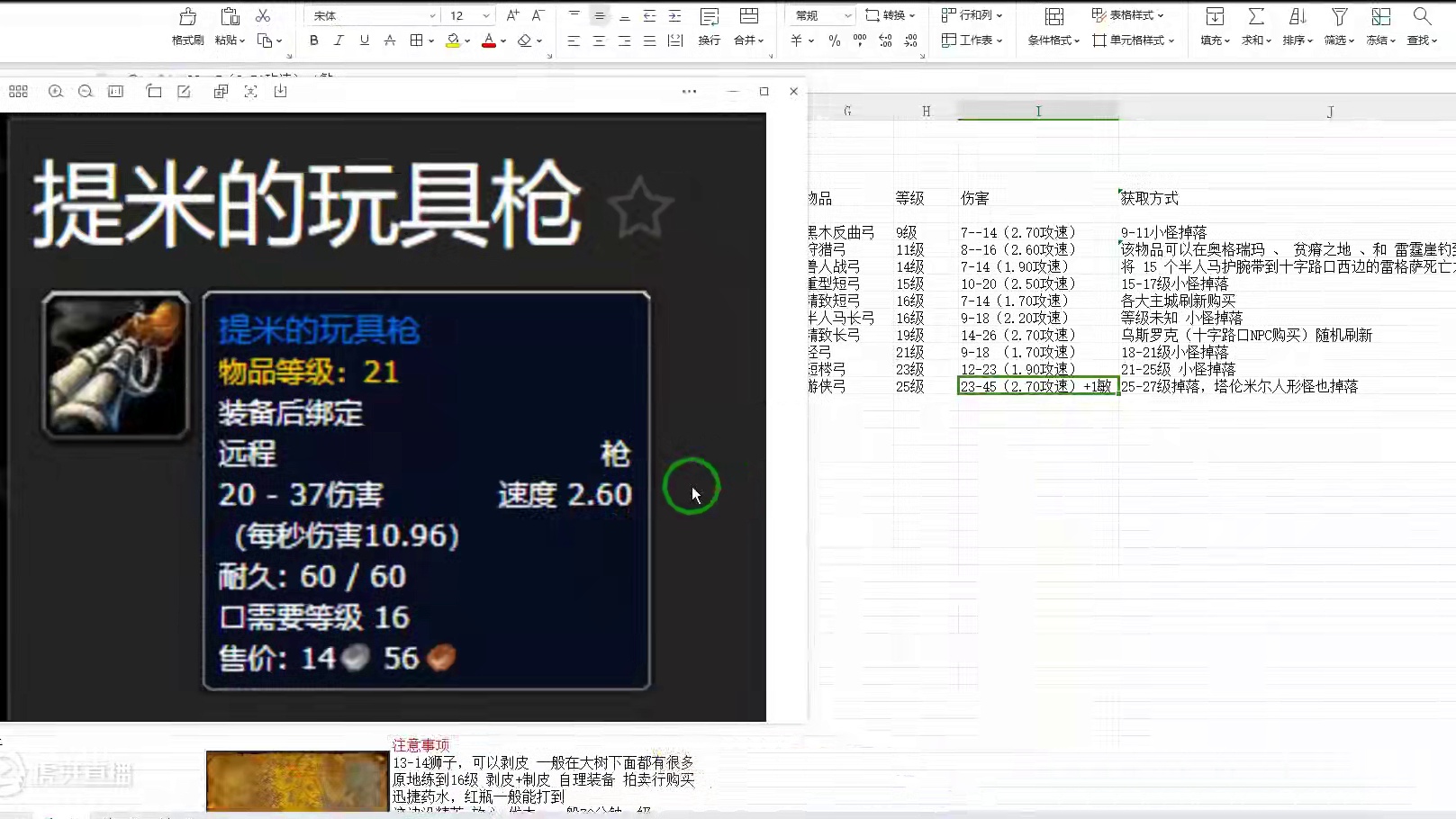The height and width of the screenshot is (819, 1456).
Task: Open the font color picker
Action: click(x=491, y=40)
